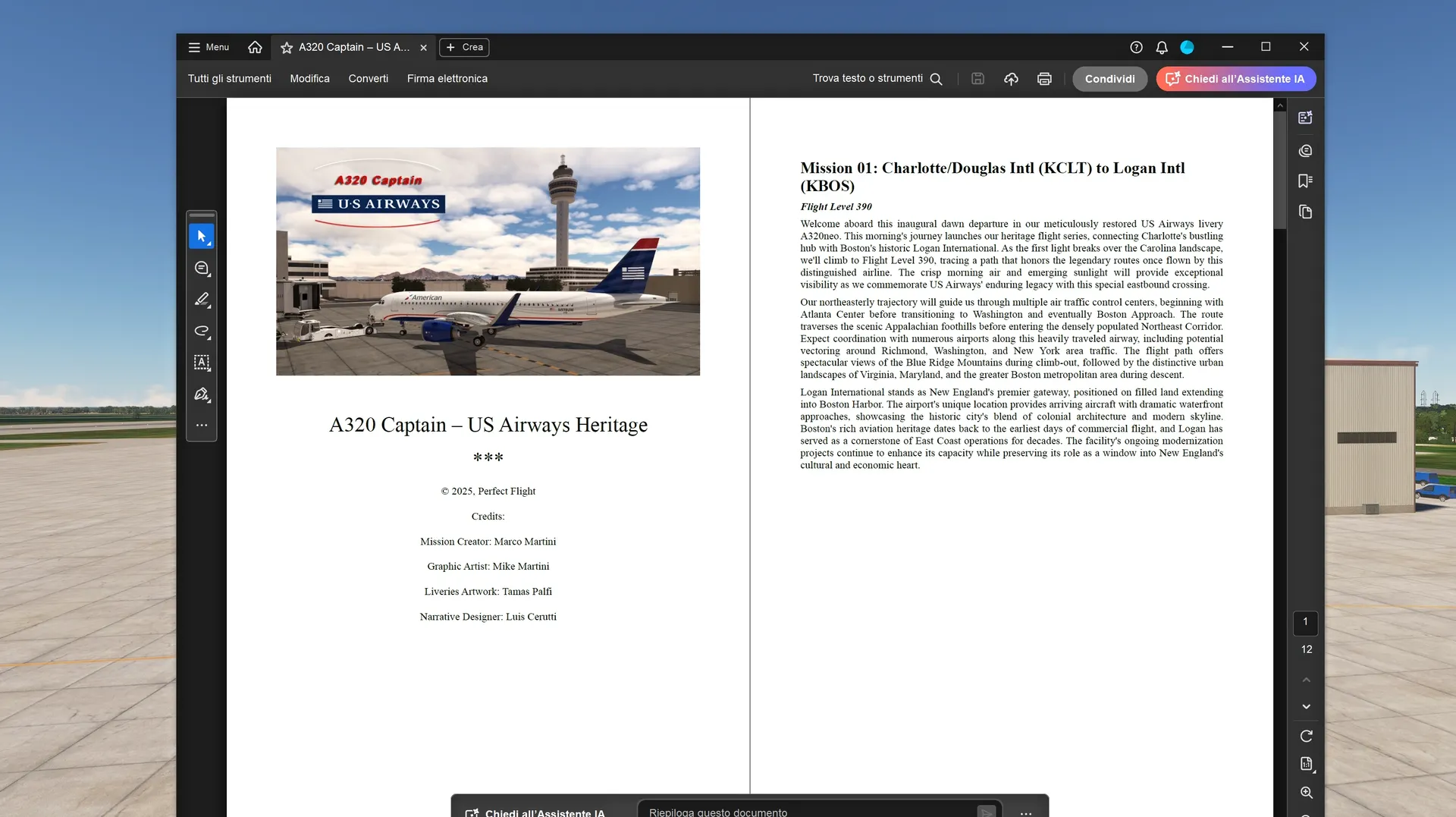Open the bookmarks panel
The height and width of the screenshot is (817, 1456).
(x=1305, y=181)
